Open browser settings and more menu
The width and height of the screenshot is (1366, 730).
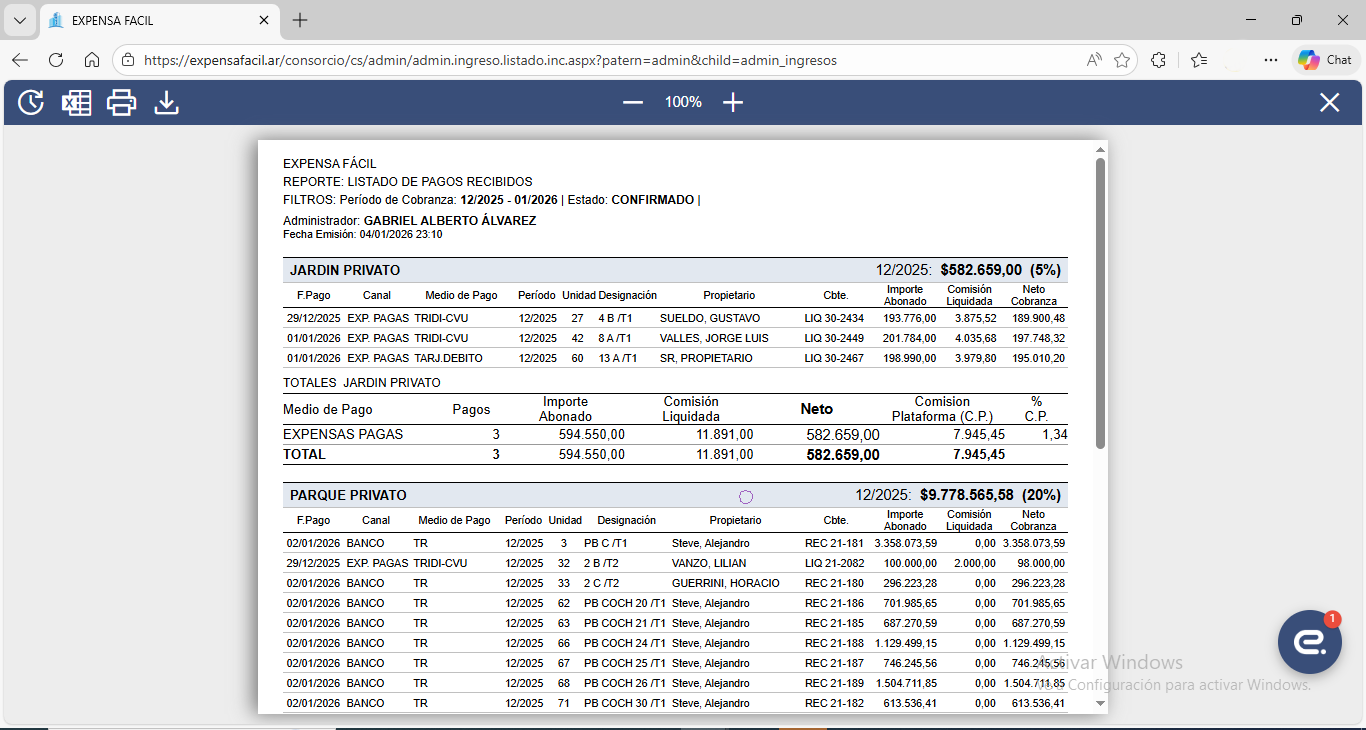[x=1270, y=60]
